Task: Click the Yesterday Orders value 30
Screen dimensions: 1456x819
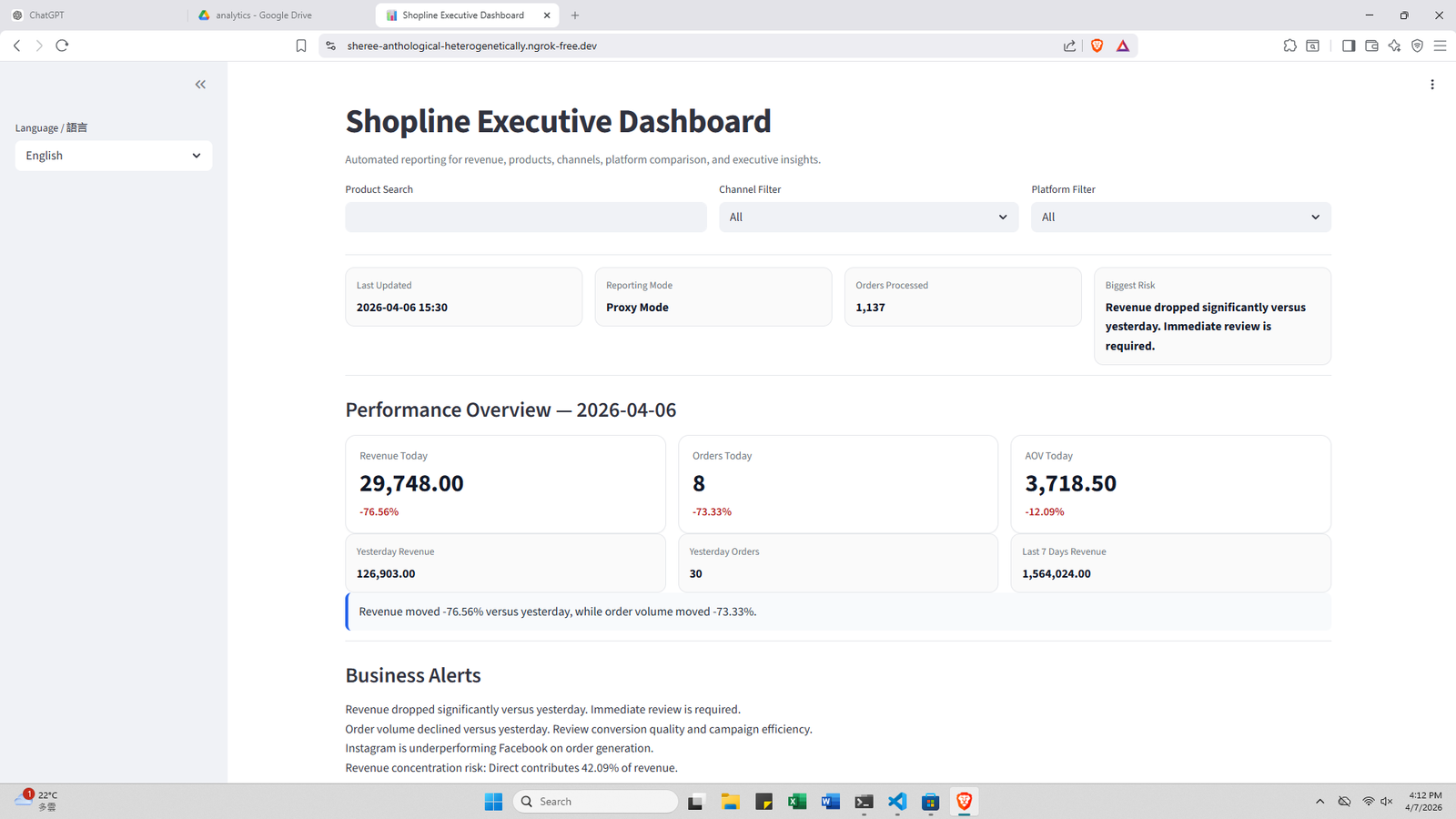Action: 695,574
